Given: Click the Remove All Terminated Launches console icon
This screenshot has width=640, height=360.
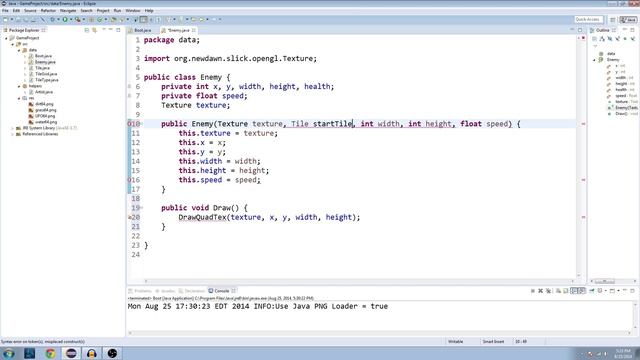Looking at the screenshot, I should tap(549, 291).
